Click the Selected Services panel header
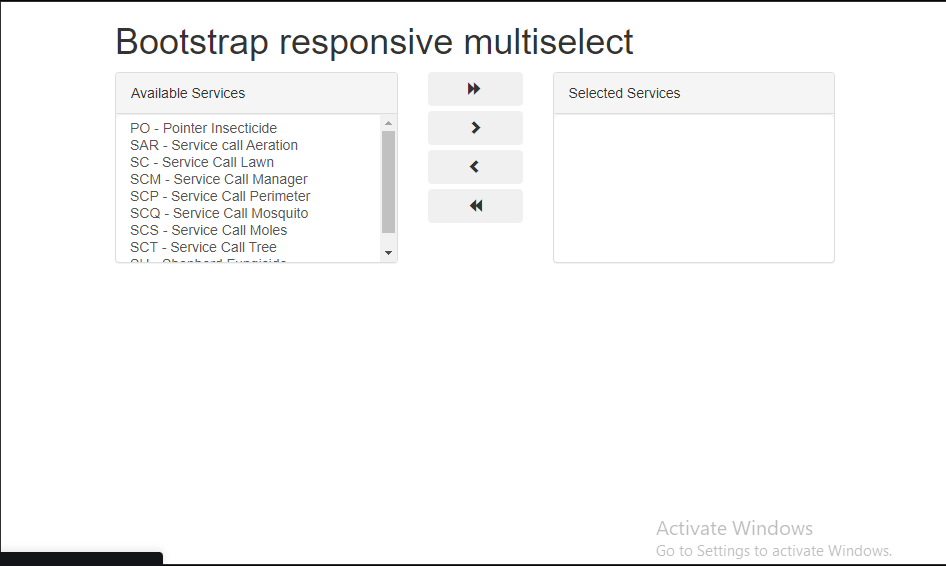This screenshot has width=946, height=566. pyautogui.click(x=694, y=93)
